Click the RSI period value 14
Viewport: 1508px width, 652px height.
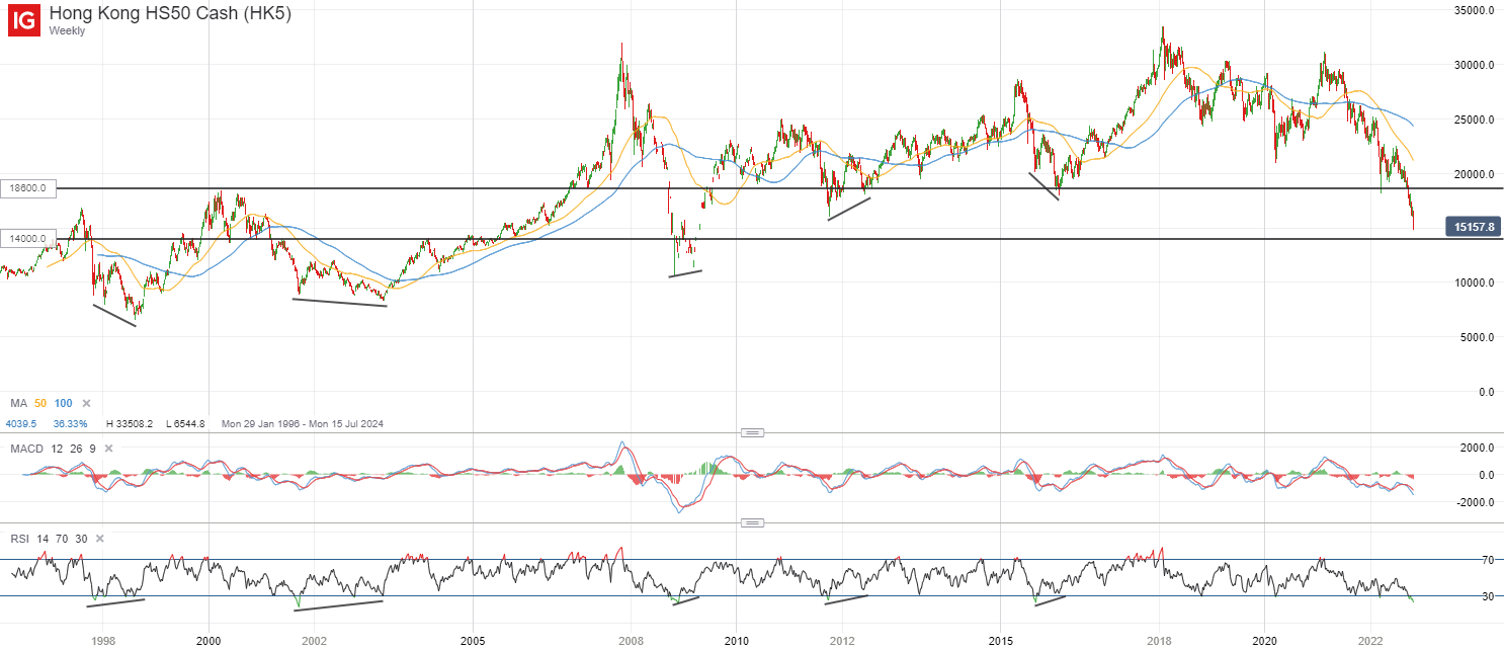[41, 539]
